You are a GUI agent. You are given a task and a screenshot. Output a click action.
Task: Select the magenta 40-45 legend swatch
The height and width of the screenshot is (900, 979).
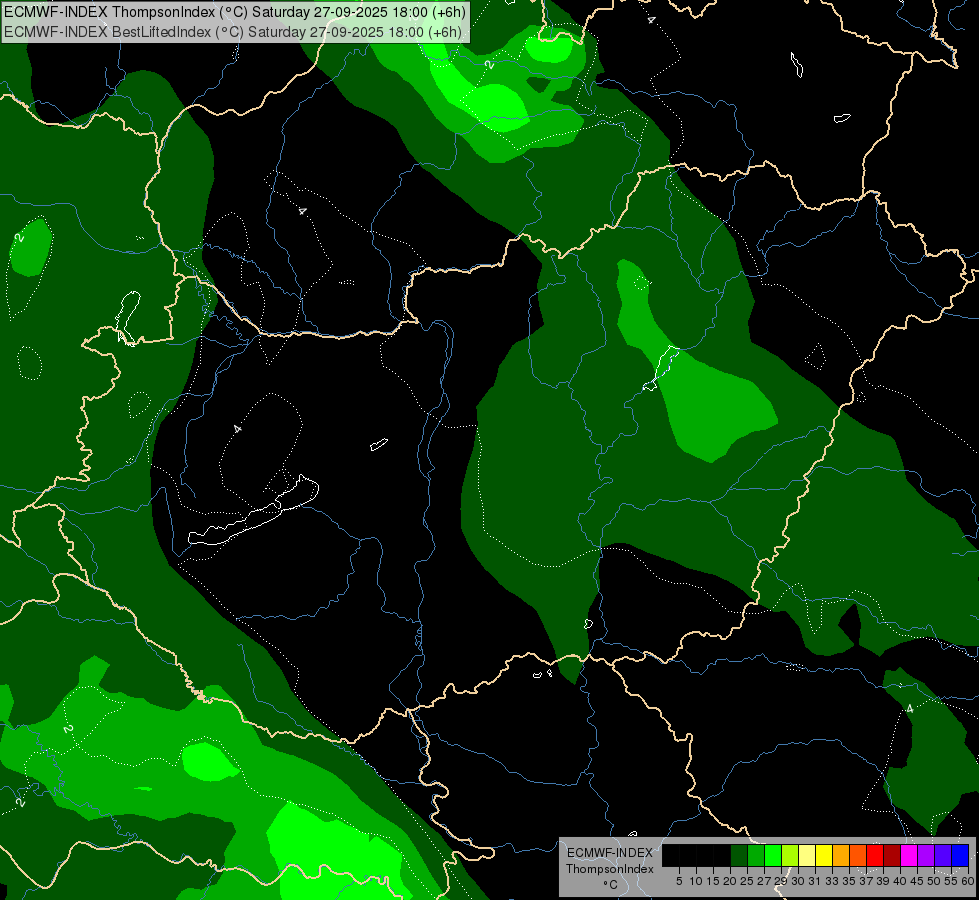tap(909, 855)
